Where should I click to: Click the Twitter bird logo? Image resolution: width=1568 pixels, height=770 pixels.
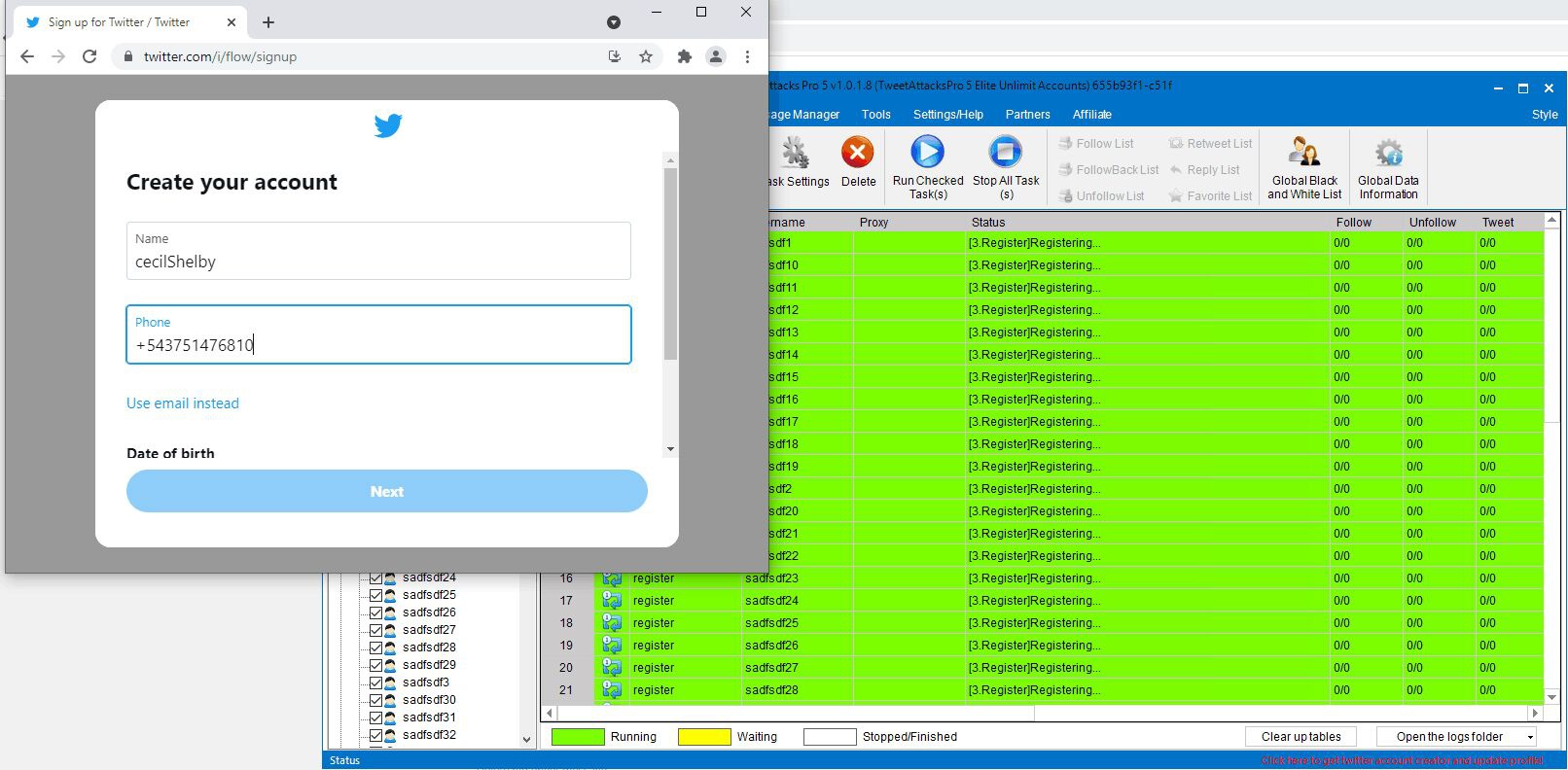coord(388,125)
